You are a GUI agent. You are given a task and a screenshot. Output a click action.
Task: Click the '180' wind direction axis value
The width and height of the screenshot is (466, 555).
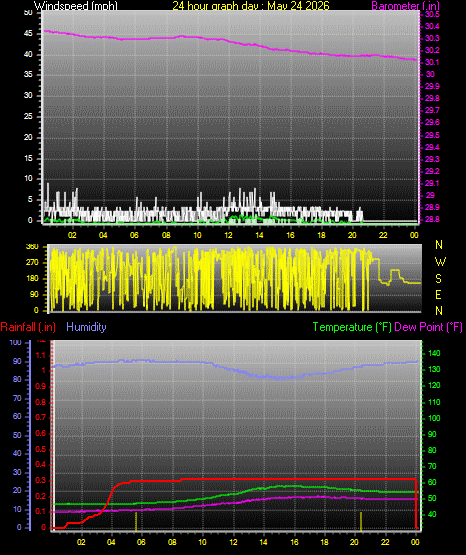coord(32,279)
